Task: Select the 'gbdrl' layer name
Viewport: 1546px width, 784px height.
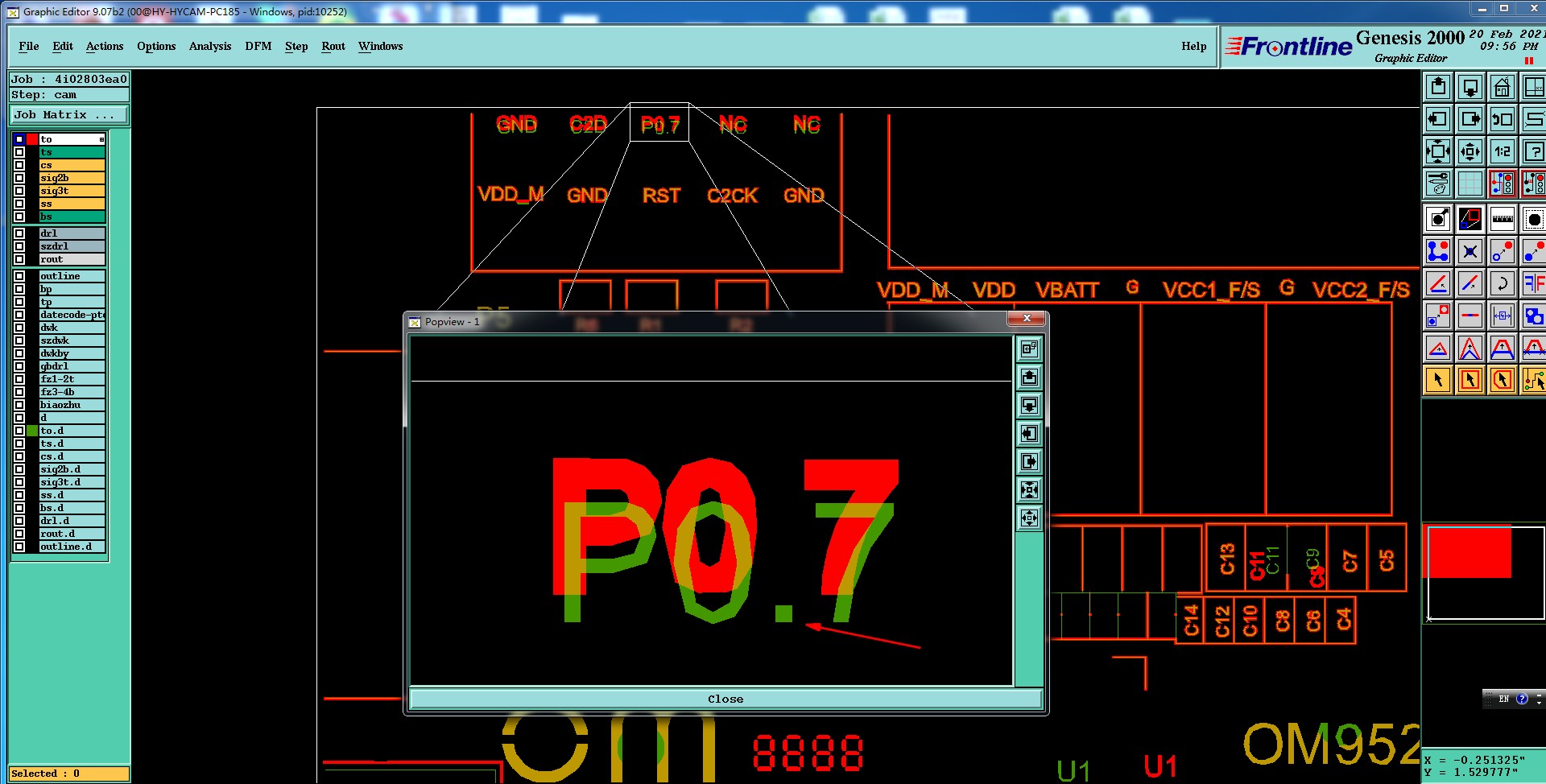Action: click(72, 366)
